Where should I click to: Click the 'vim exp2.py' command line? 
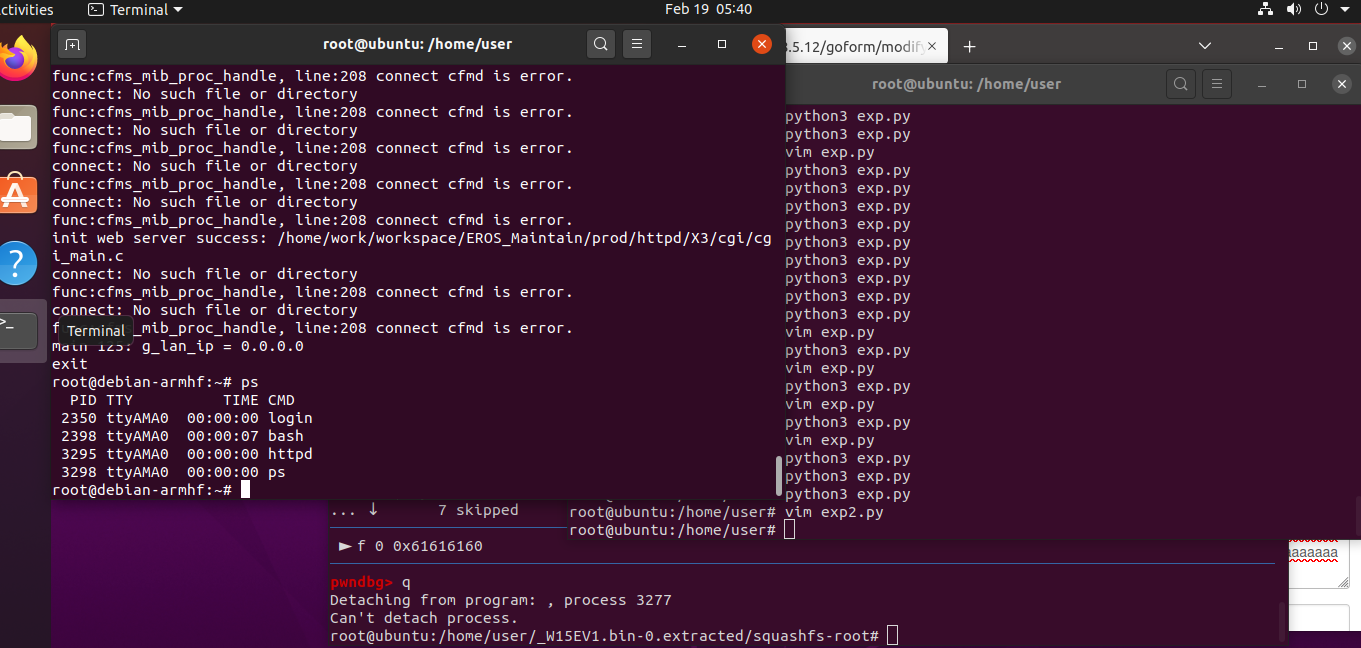coord(727,512)
